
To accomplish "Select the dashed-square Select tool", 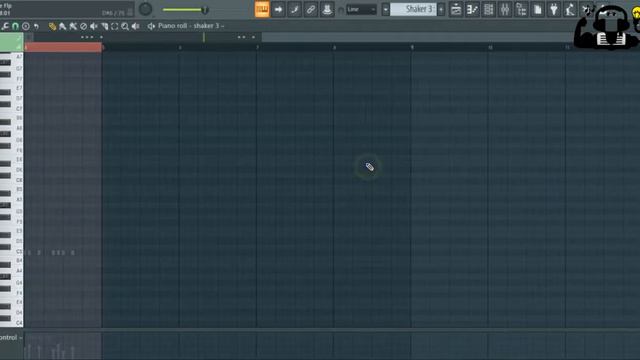I will [115, 26].
